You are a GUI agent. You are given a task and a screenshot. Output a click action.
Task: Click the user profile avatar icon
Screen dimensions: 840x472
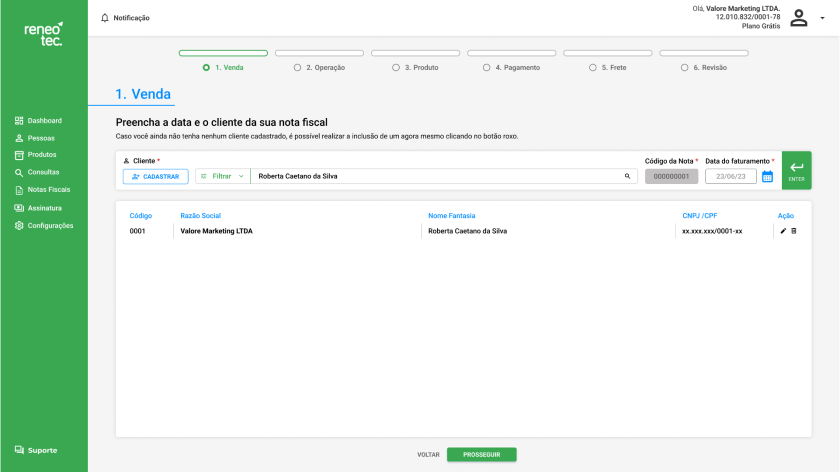tap(798, 18)
